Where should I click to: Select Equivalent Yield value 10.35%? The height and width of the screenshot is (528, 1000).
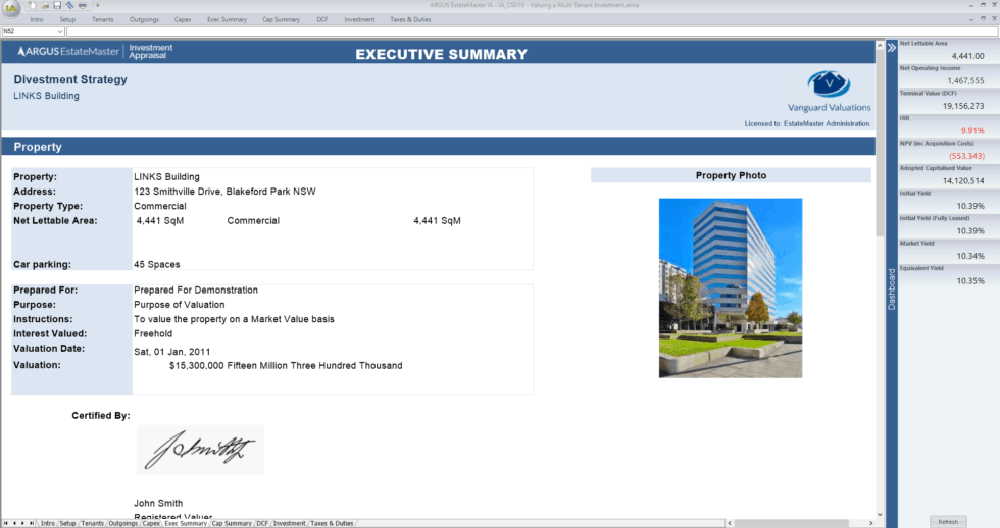(x=971, y=281)
